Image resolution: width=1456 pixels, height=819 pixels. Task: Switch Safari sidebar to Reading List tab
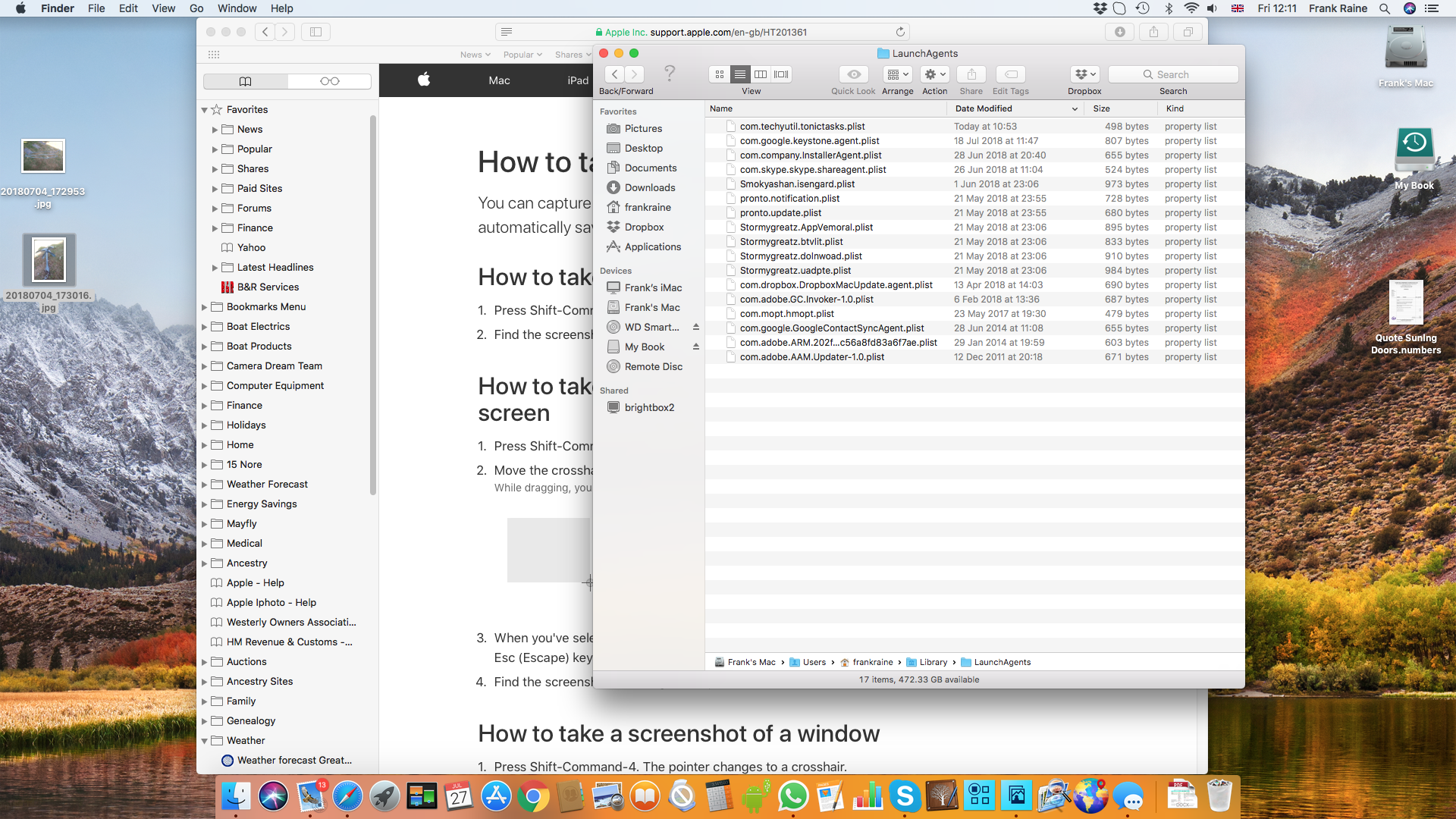pyautogui.click(x=329, y=81)
